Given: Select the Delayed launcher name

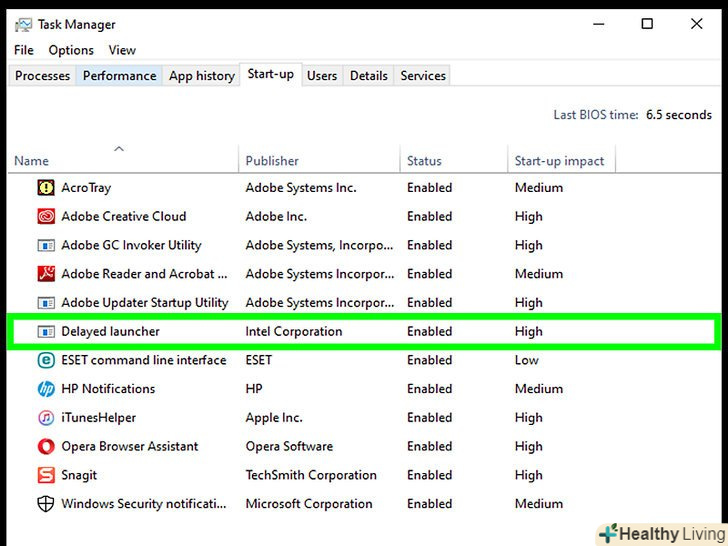Looking at the screenshot, I should (x=110, y=332).
